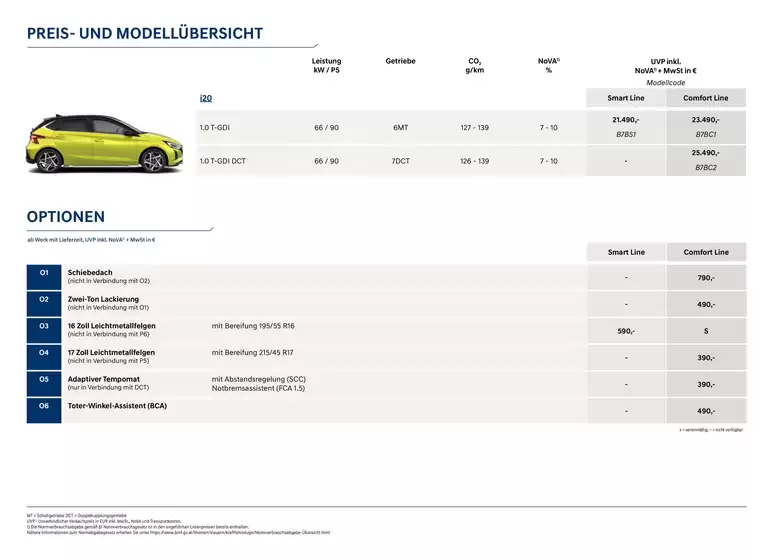Click the NoVA % column header
The image size is (773, 560).
[x=549, y=66]
